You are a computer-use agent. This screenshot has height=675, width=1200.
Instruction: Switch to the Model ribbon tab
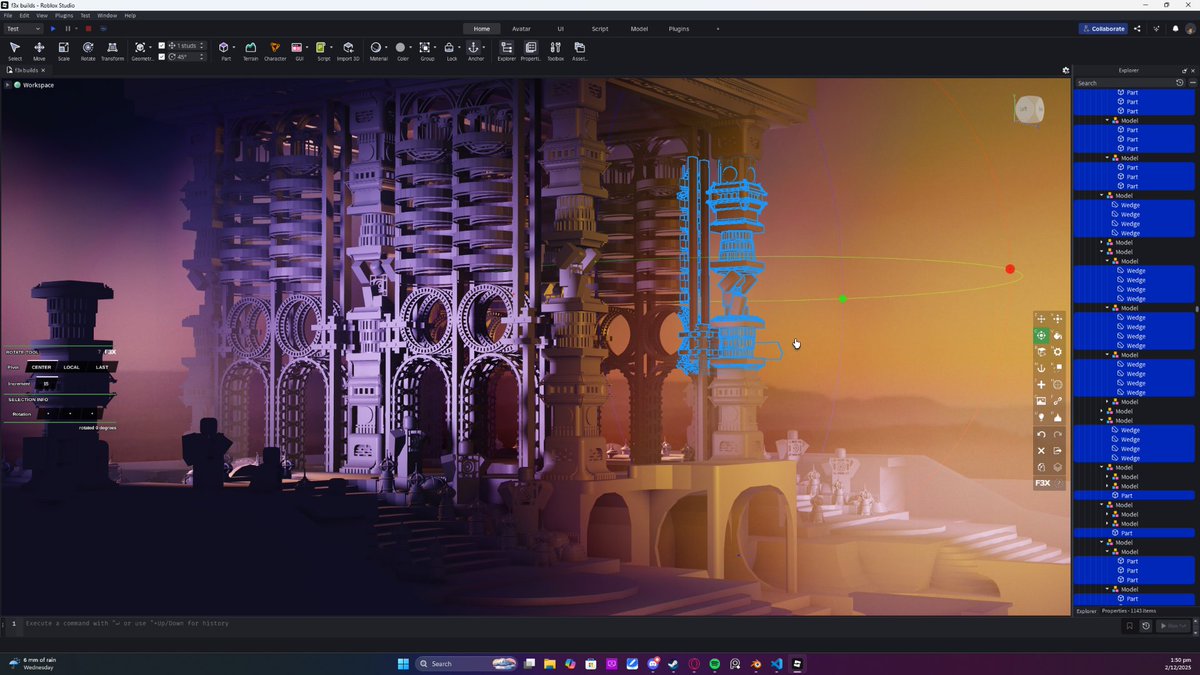click(x=640, y=29)
